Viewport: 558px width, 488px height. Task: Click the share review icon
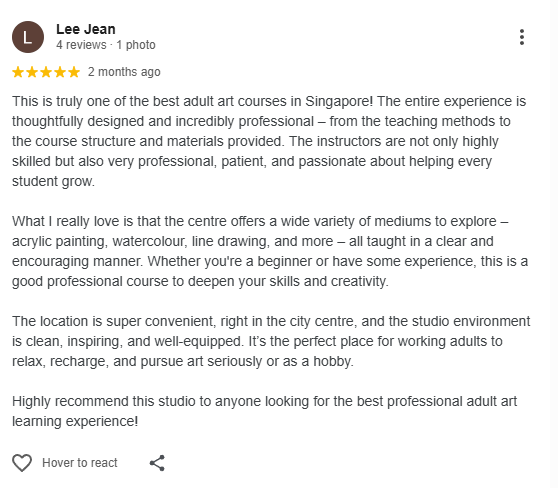pyautogui.click(x=157, y=463)
